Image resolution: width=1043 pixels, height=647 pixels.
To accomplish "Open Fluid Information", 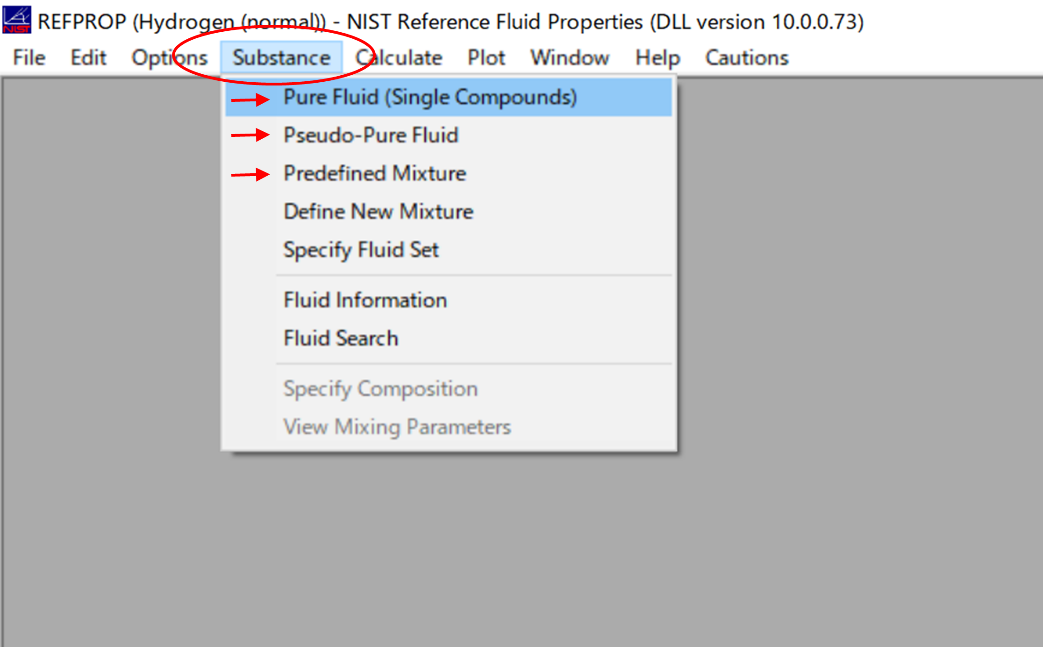I will point(365,300).
